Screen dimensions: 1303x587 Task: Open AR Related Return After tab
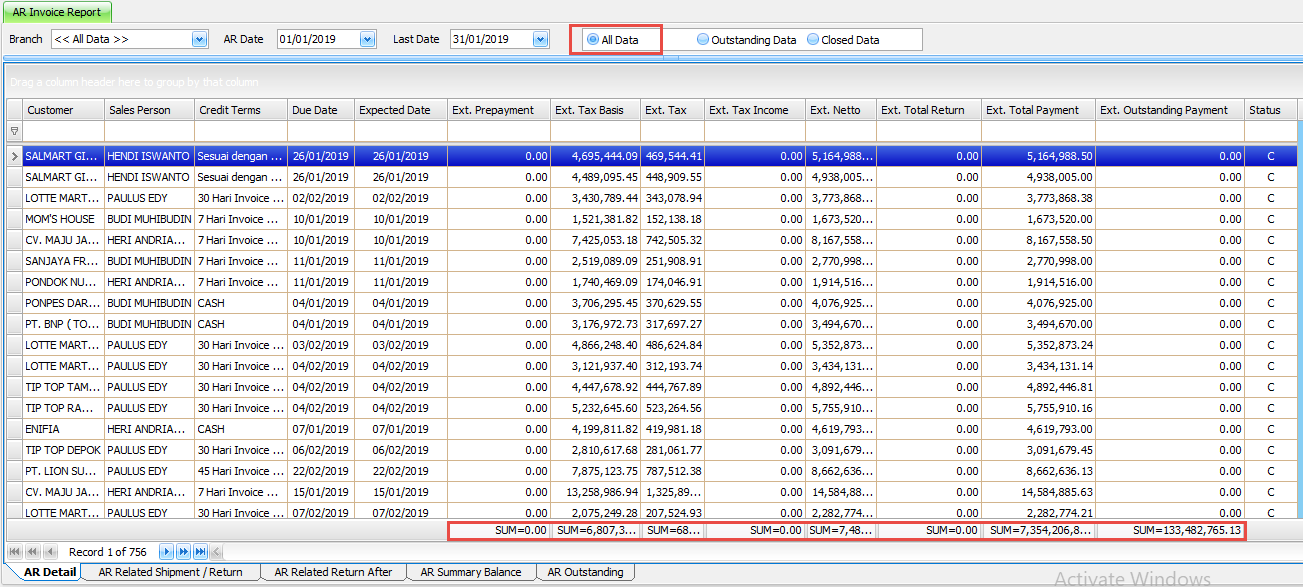coord(333,572)
